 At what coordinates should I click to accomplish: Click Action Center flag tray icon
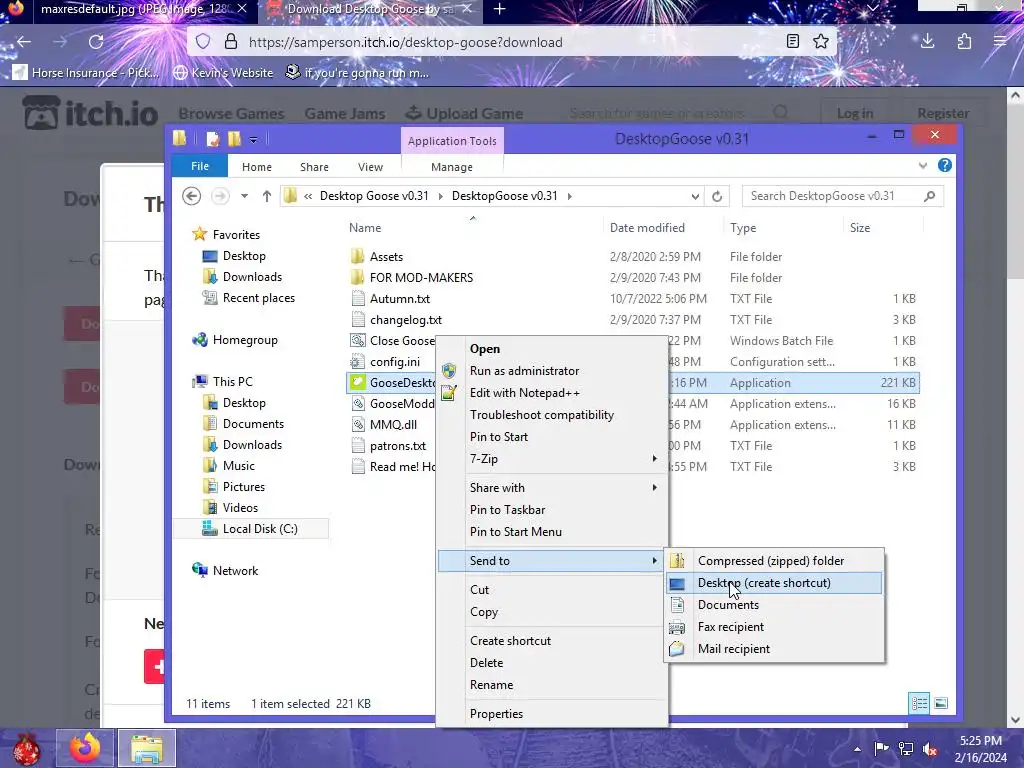(x=881, y=749)
